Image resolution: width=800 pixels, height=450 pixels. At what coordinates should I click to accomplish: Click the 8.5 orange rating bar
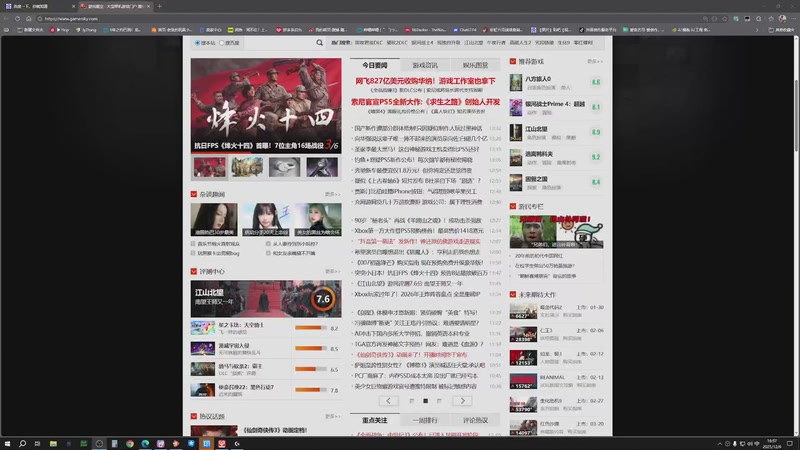tap(311, 348)
